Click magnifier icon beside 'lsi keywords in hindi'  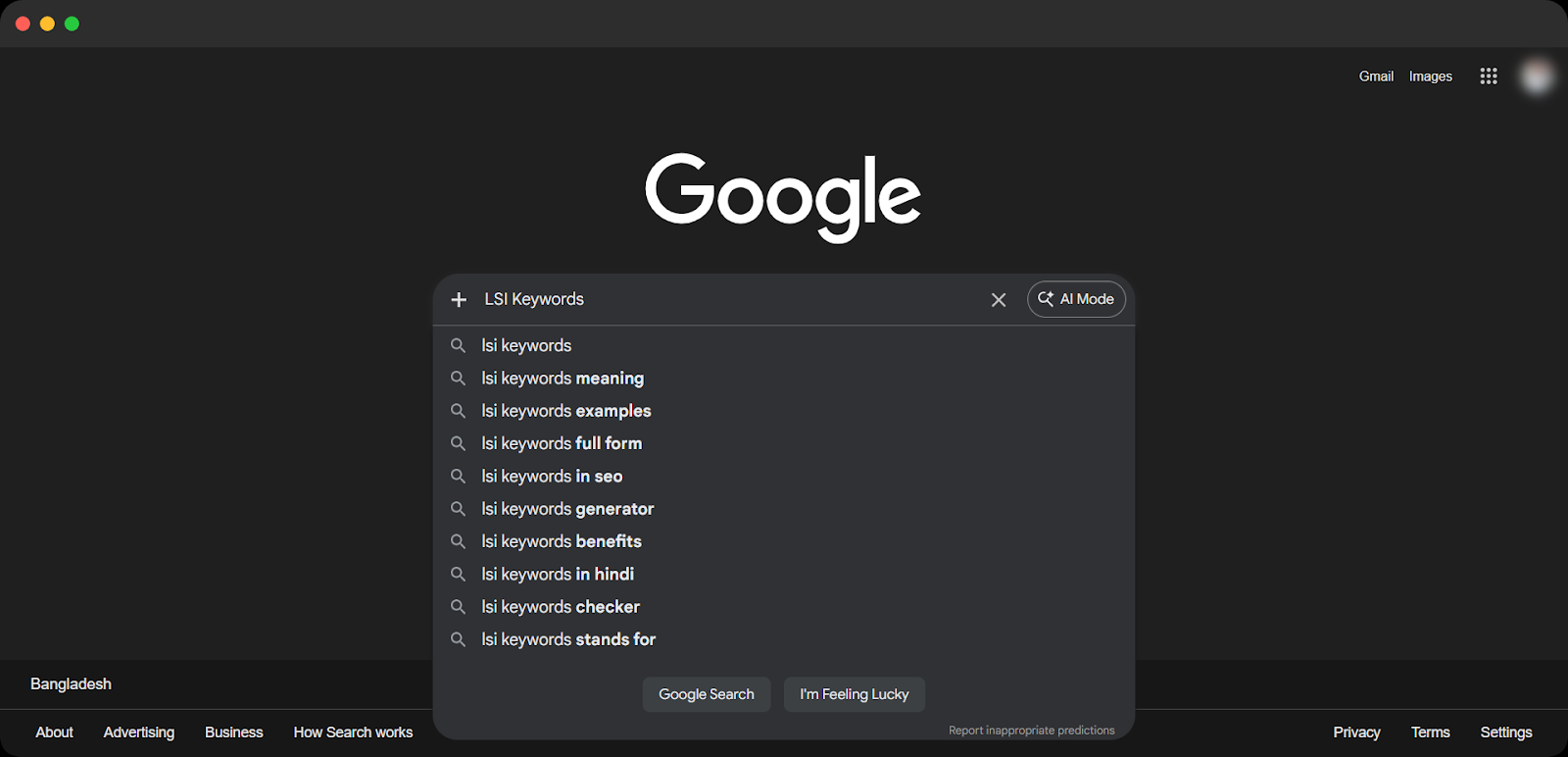coord(458,575)
